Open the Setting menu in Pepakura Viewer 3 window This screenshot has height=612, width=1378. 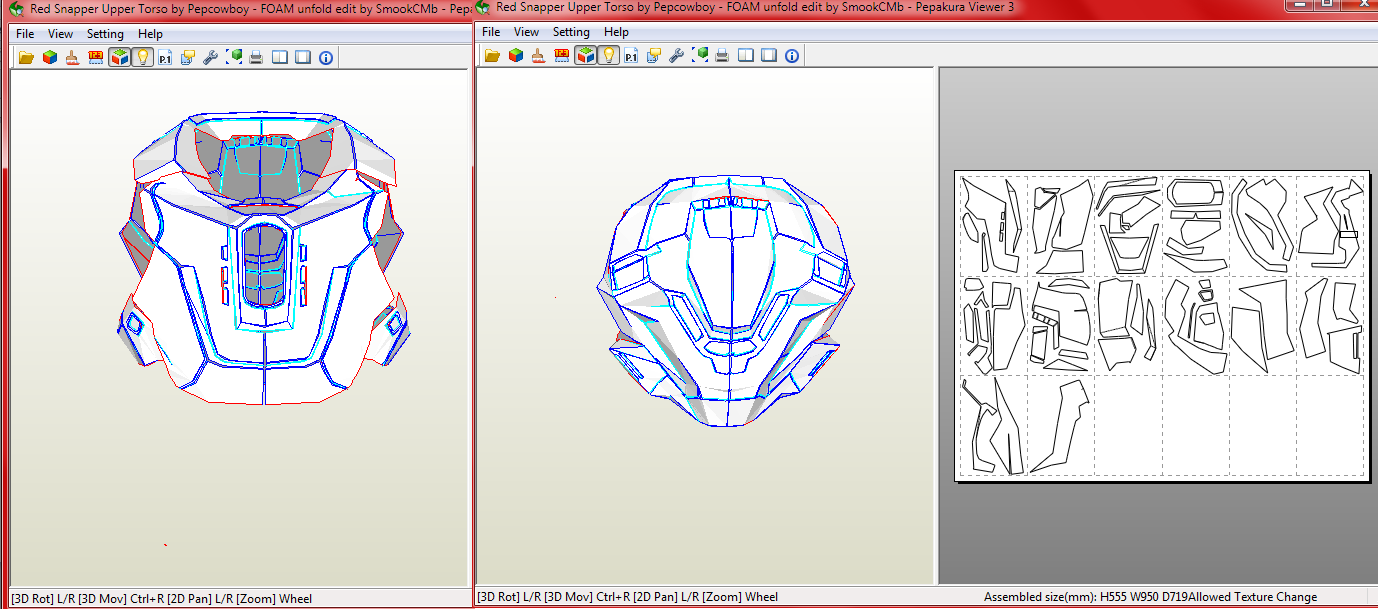click(x=571, y=32)
